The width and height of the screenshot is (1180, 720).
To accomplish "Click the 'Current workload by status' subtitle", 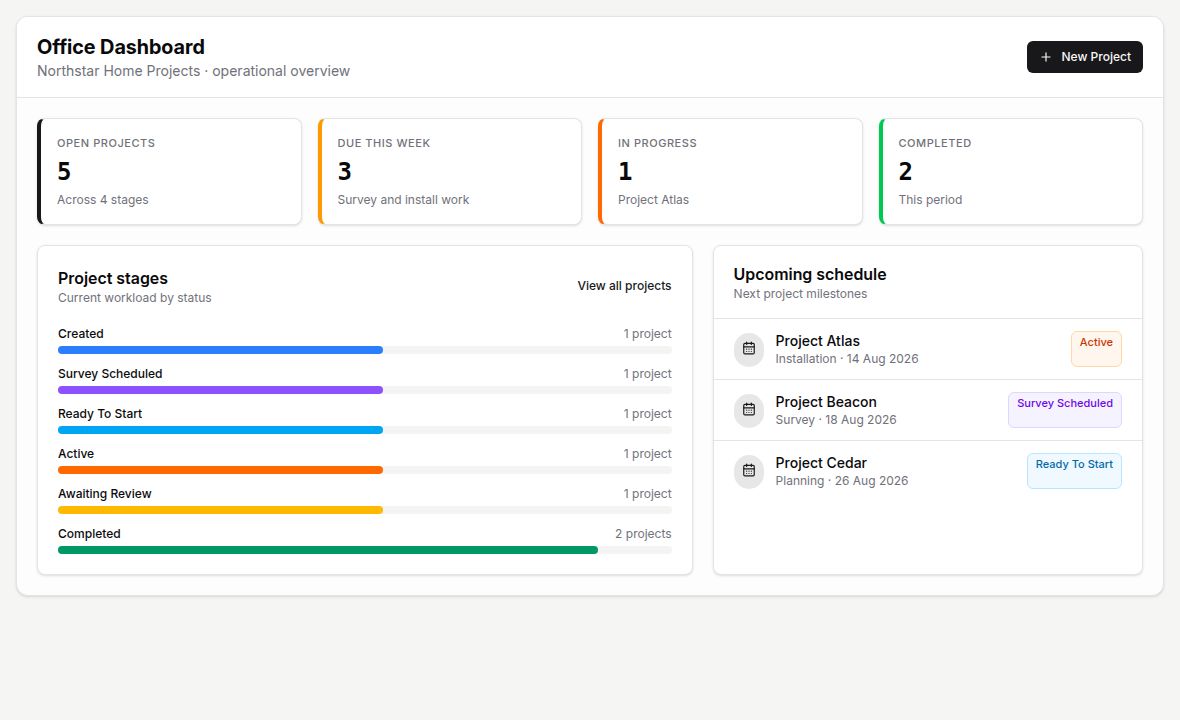I will click(x=135, y=298).
